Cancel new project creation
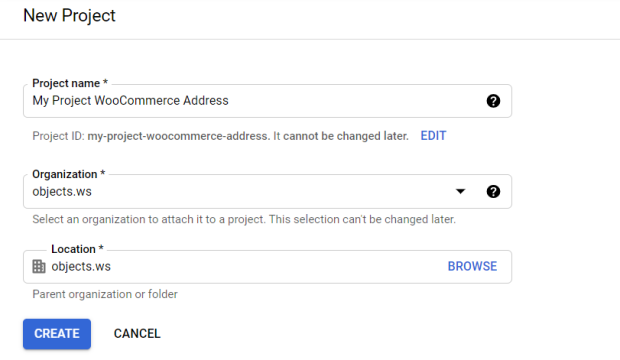Screen dimensions: 620x360 click(x=137, y=334)
